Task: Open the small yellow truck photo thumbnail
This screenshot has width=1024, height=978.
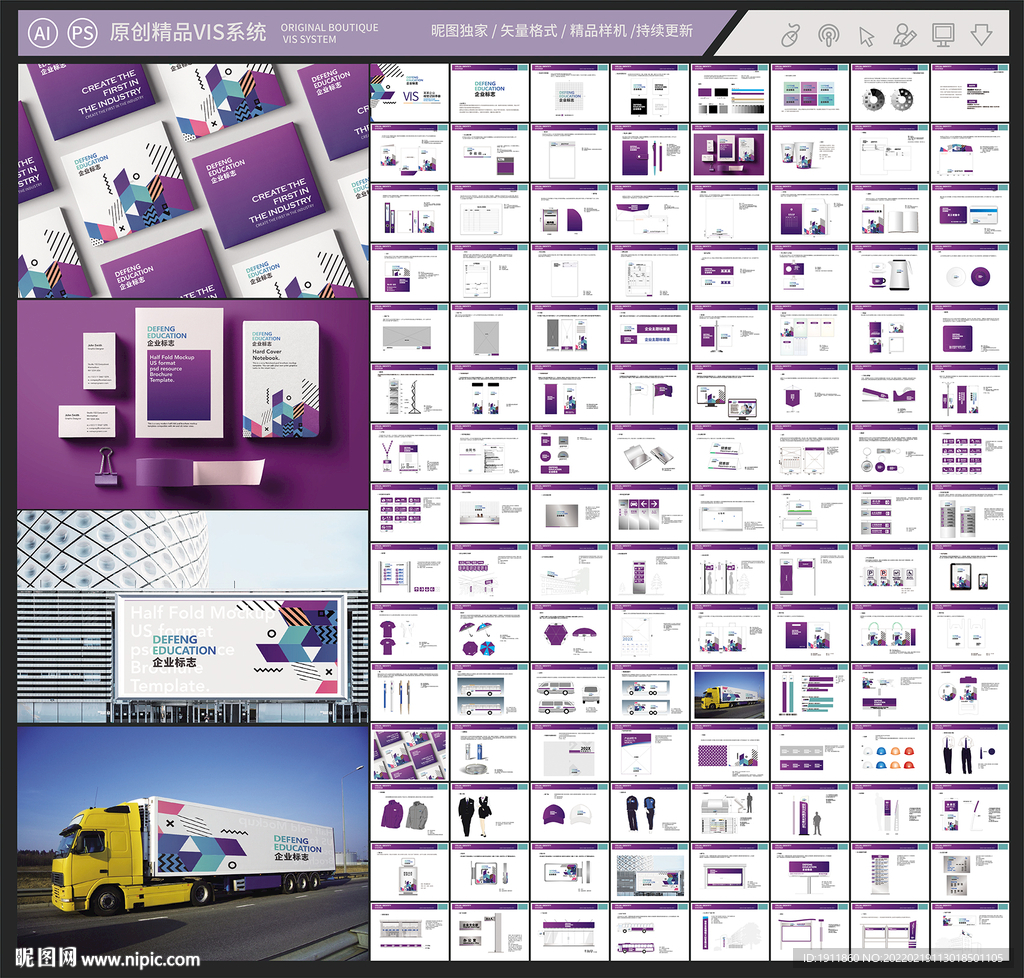Action: coord(729,692)
